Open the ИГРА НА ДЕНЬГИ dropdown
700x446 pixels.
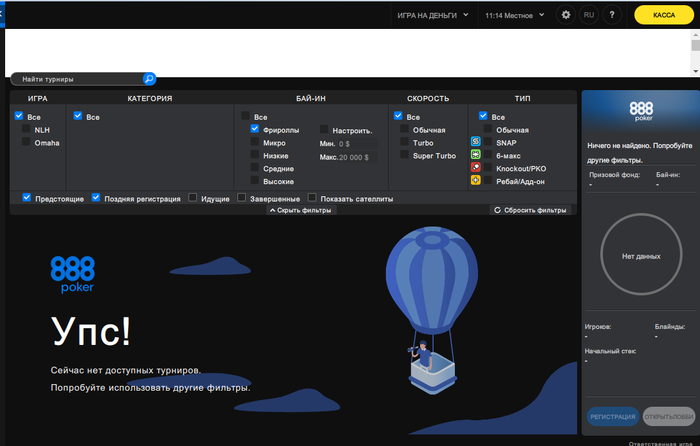[433, 15]
